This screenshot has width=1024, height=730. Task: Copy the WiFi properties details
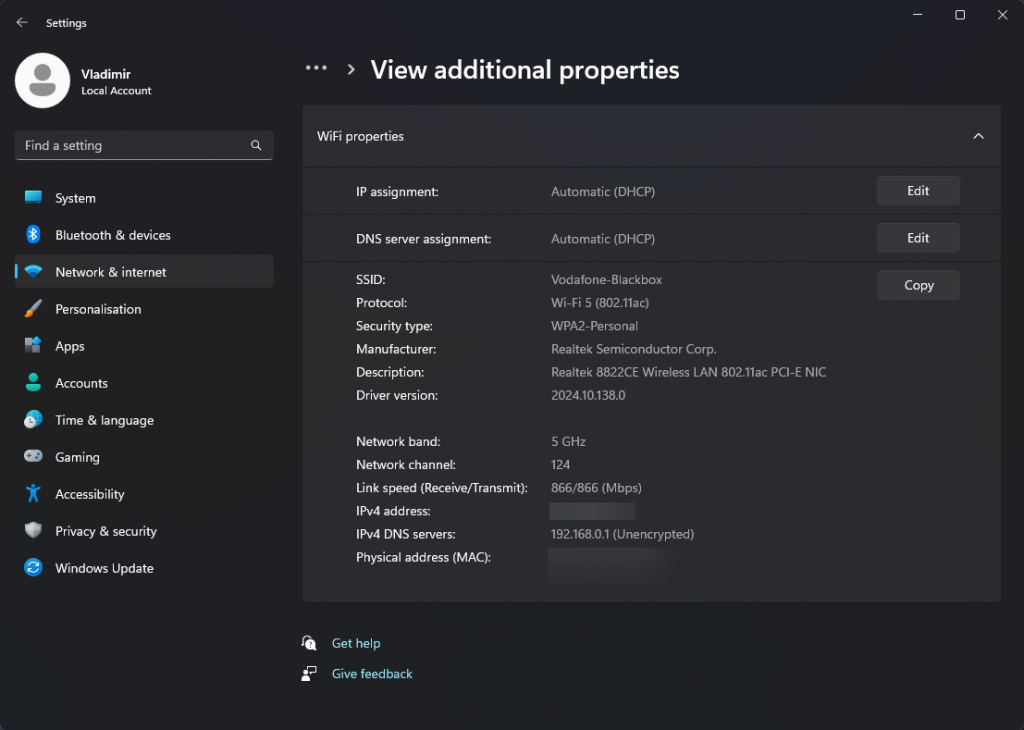(917, 285)
